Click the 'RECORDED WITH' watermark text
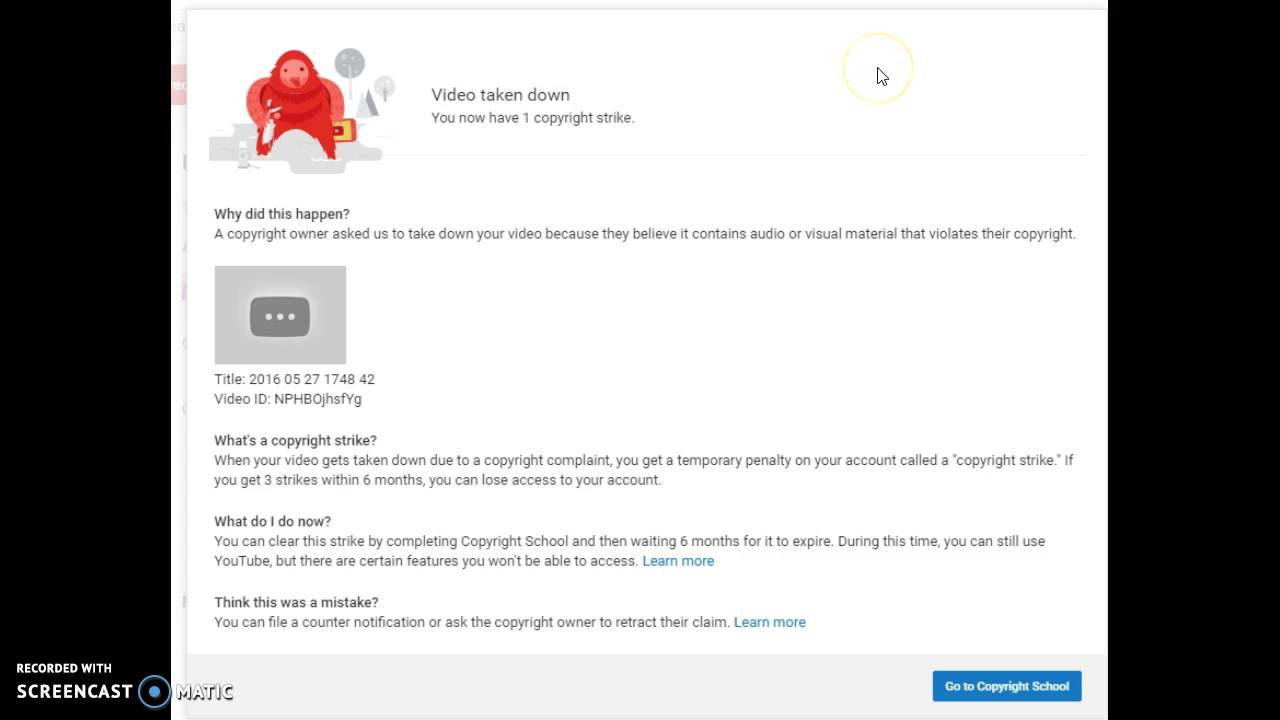 (x=64, y=668)
